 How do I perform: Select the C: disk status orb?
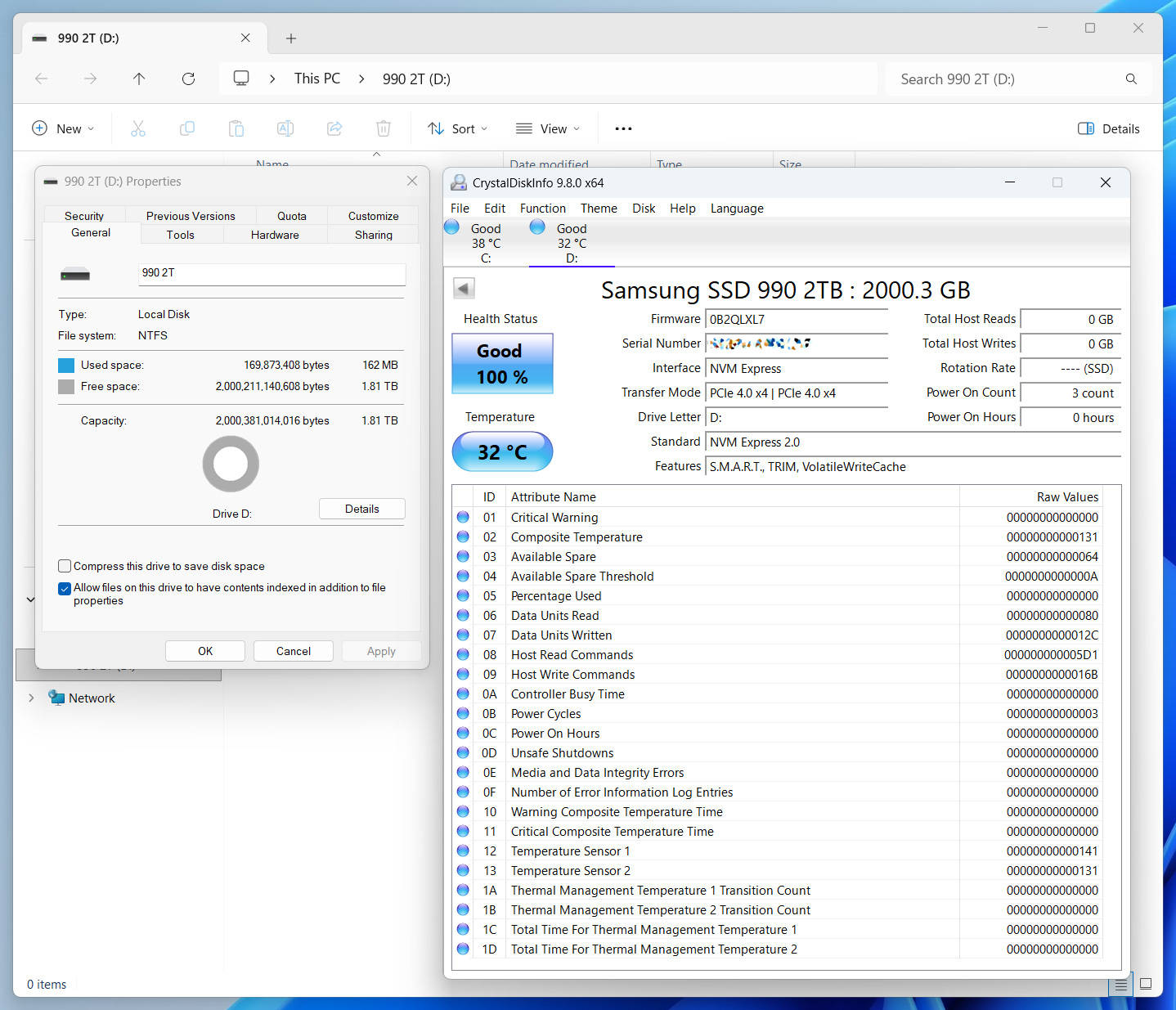pos(451,227)
